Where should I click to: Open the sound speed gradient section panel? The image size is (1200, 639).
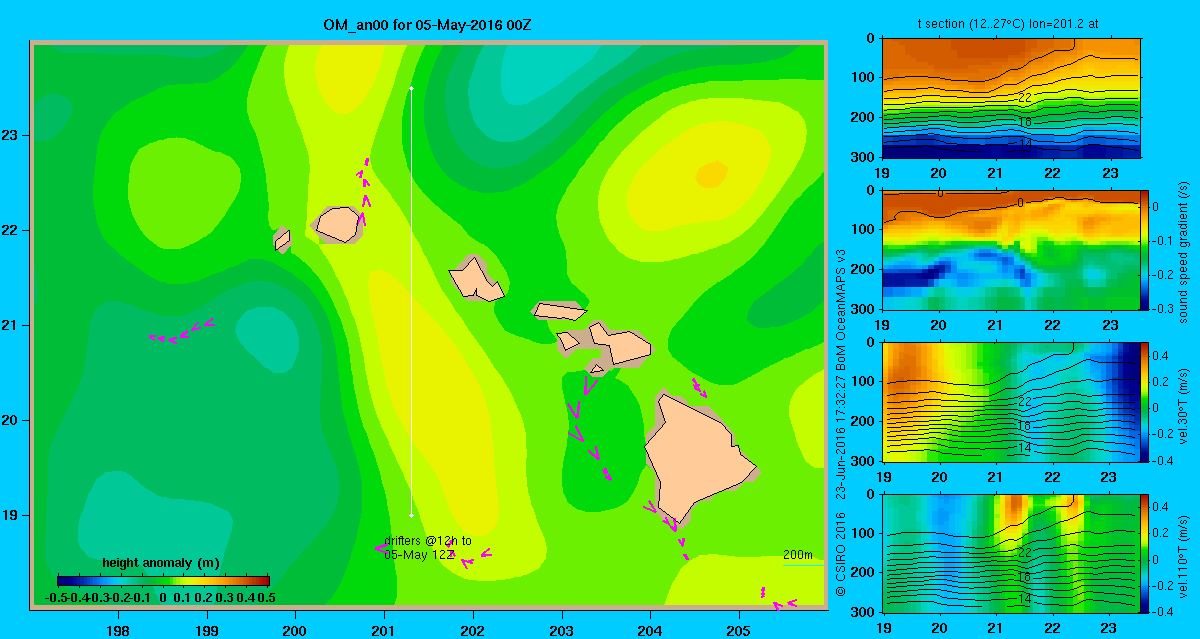pyautogui.click(x=1011, y=251)
